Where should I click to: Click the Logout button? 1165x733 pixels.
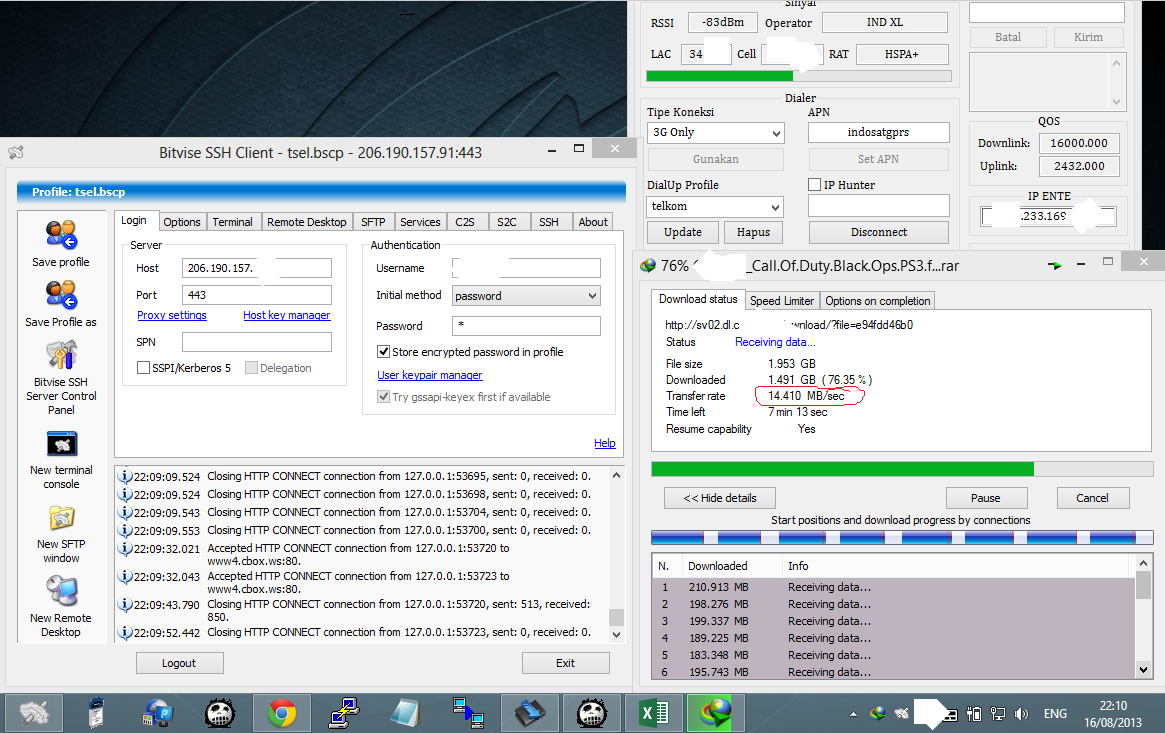pos(179,663)
